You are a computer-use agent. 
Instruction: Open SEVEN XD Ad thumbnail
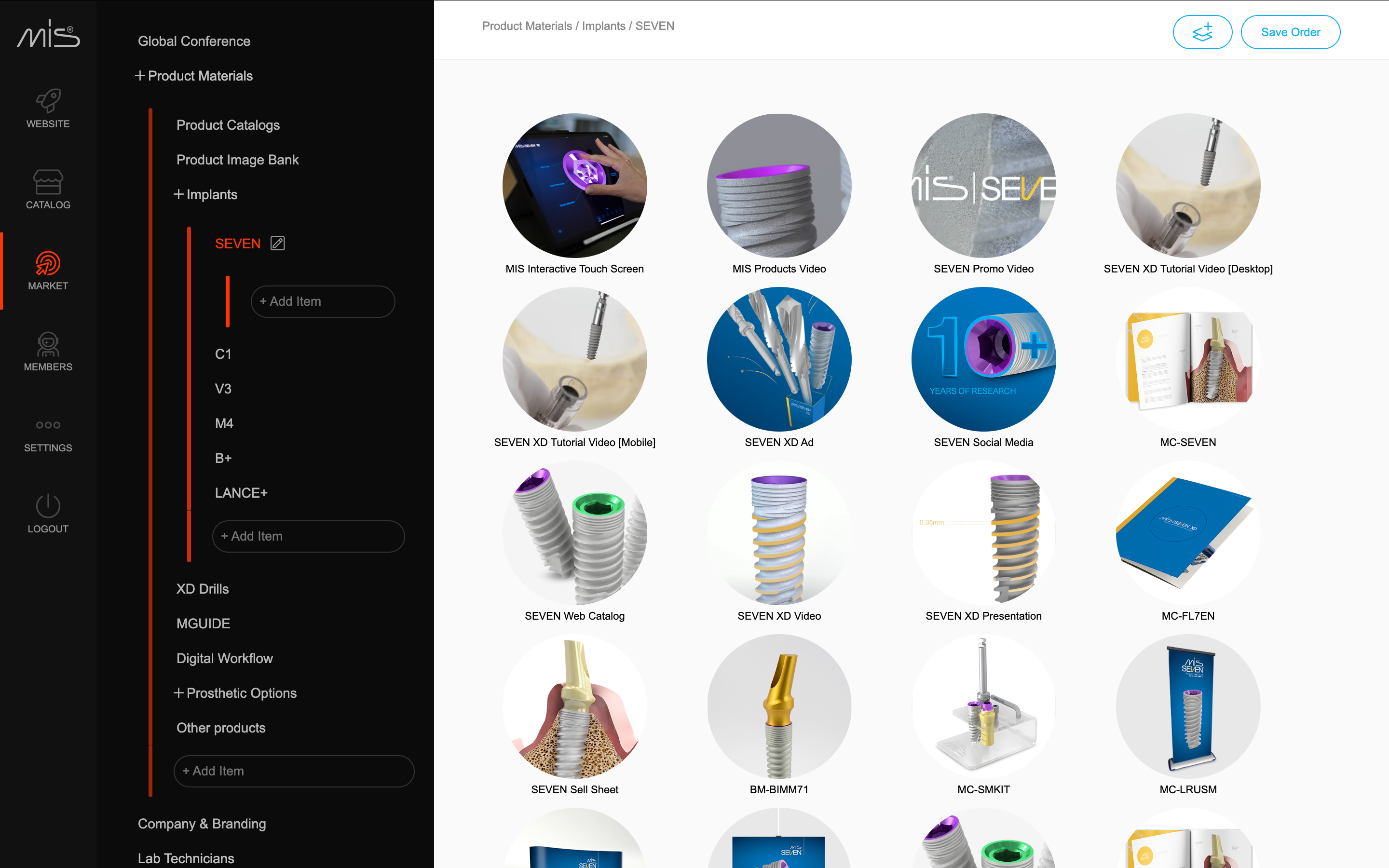[x=779, y=359]
